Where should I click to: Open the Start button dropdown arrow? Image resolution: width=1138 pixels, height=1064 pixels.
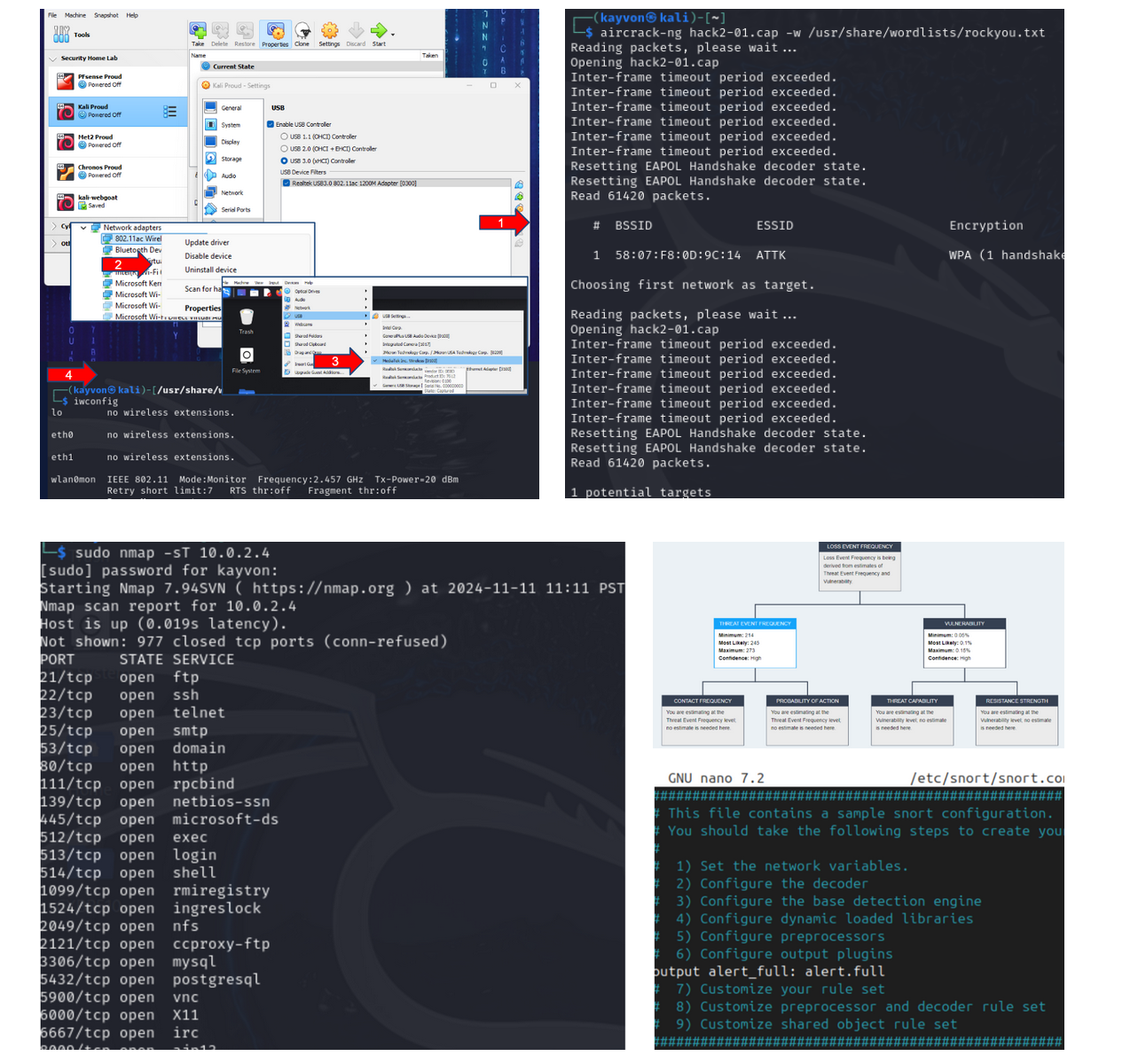[x=393, y=34]
